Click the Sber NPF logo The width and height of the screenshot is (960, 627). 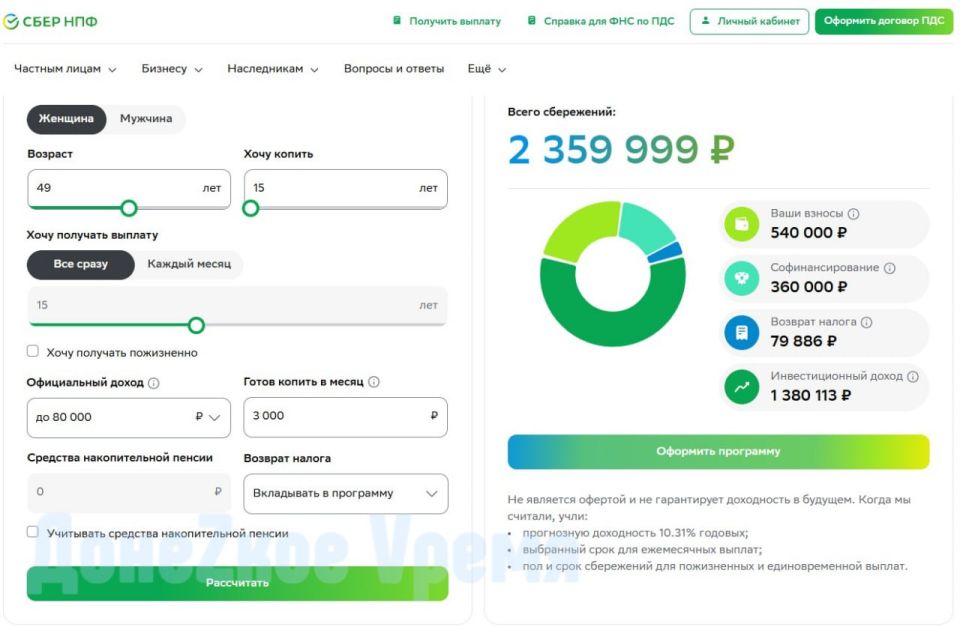pos(50,21)
